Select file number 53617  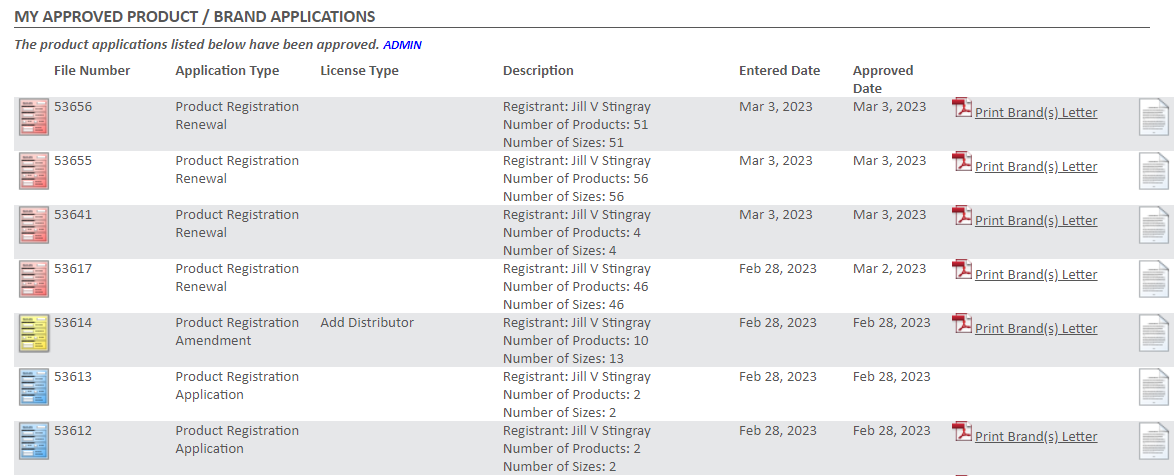point(73,268)
